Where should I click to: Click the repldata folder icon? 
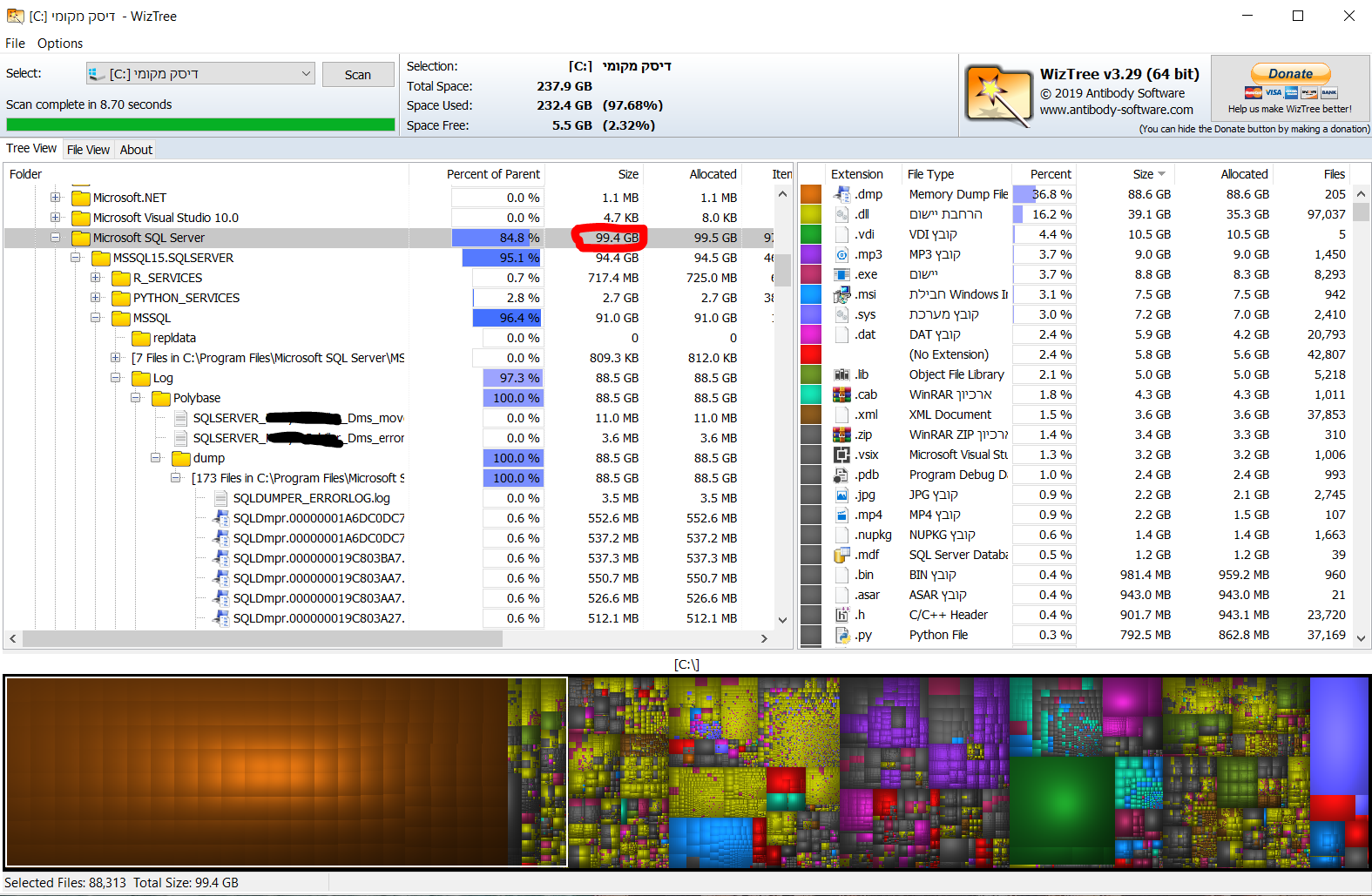(141, 338)
